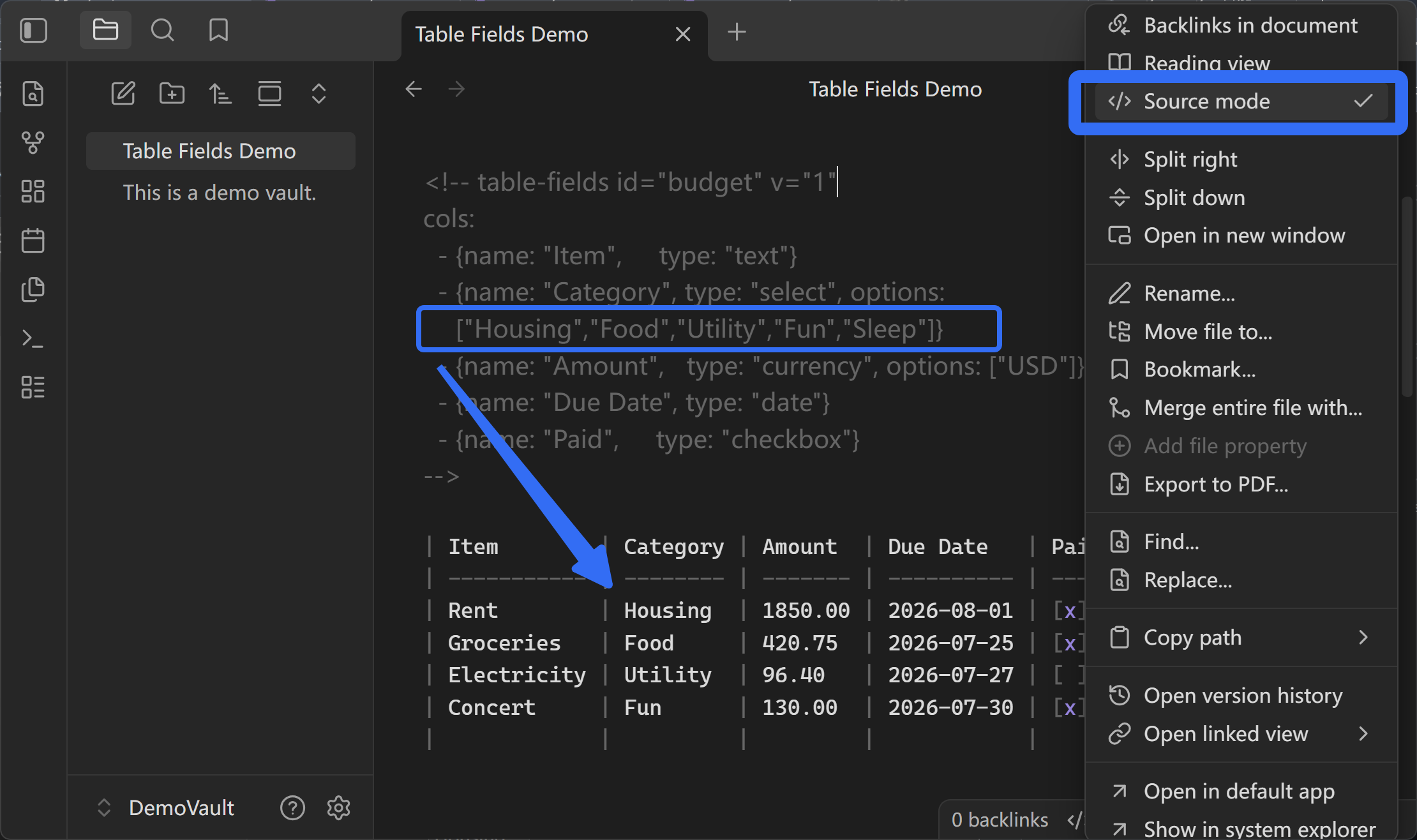Choose Split right

click(x=1241, y=160)
